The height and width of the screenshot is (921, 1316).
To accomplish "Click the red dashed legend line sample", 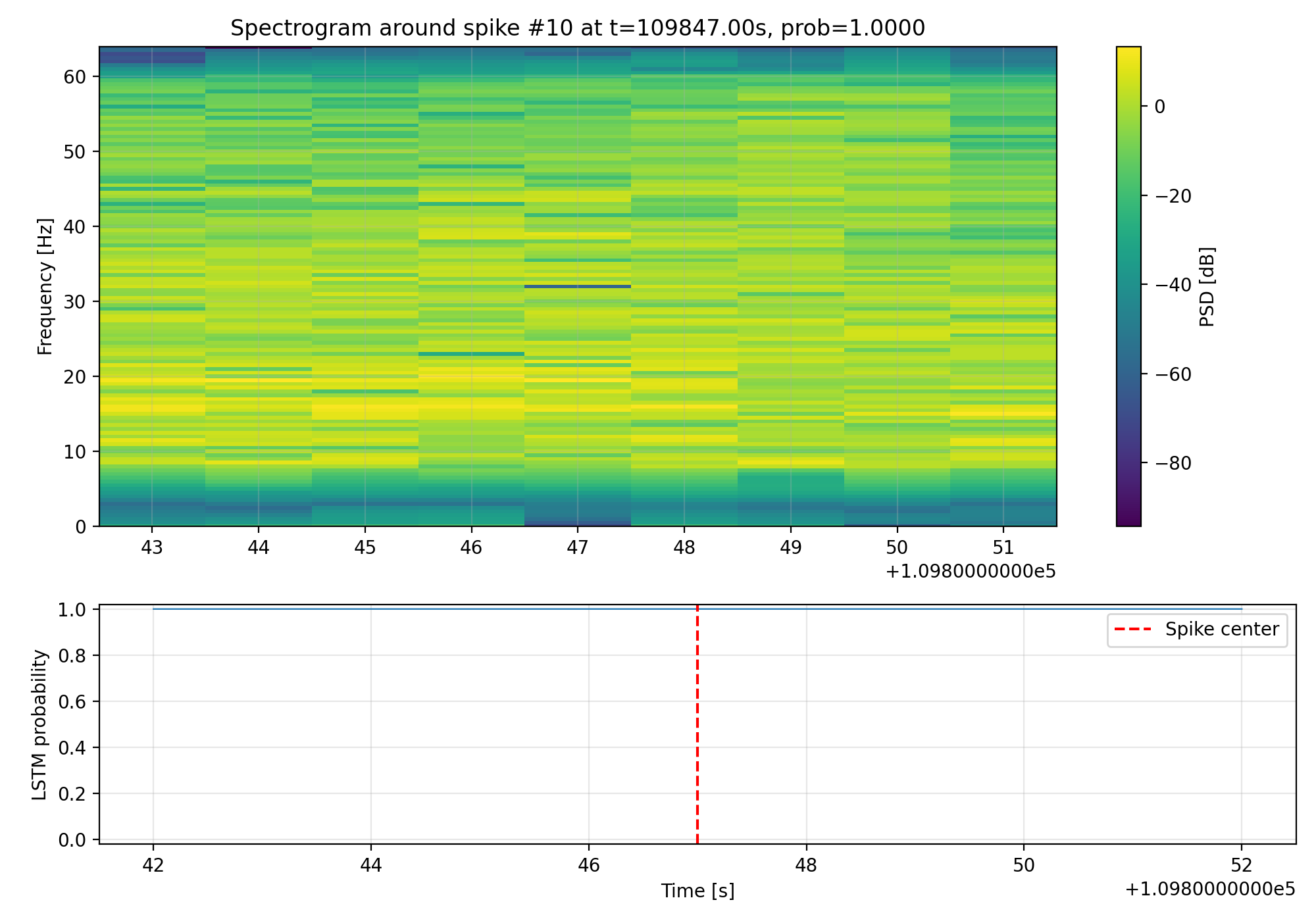I will point(1132,630).
